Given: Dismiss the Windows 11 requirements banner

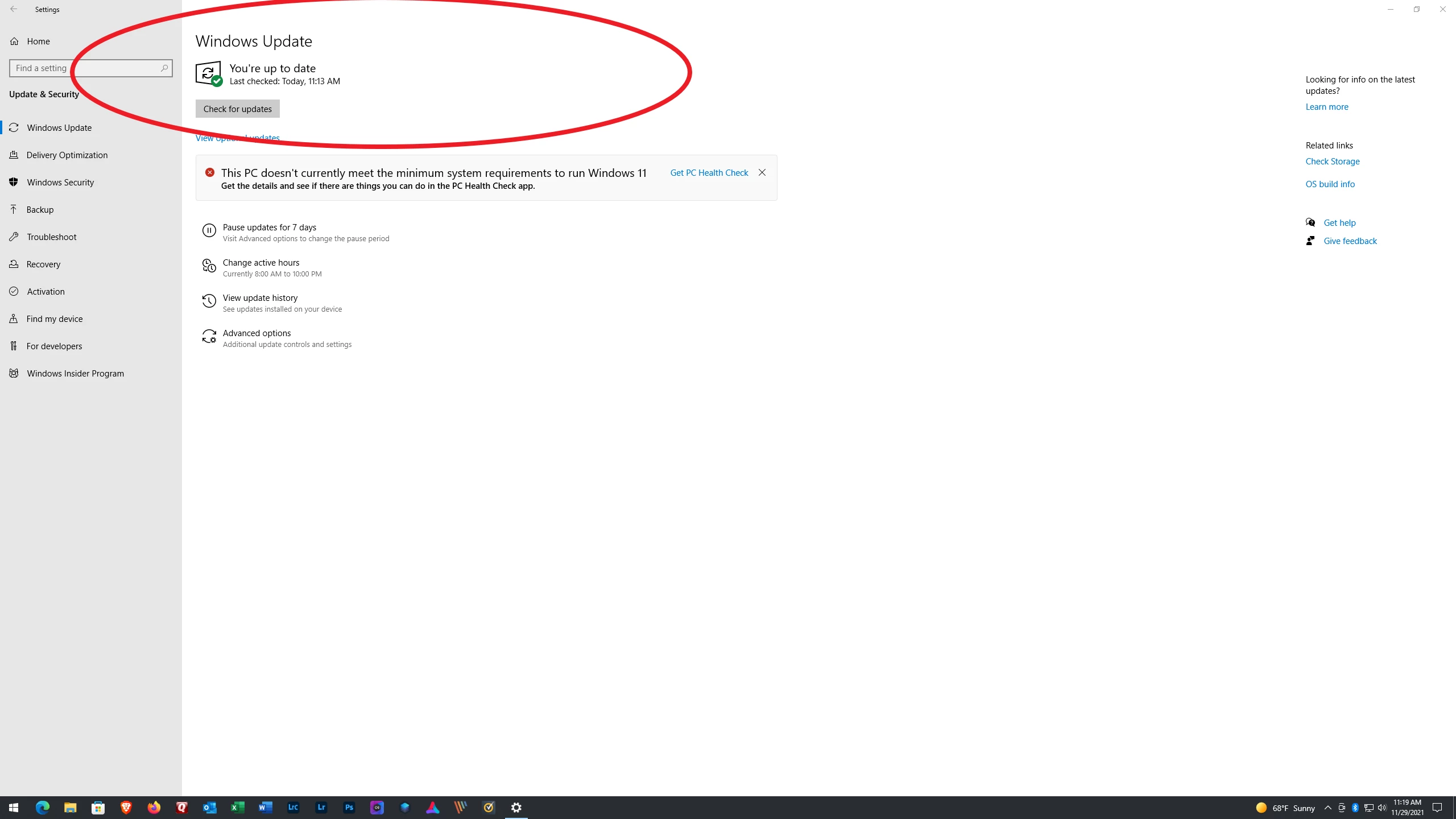Looking at the screenshot, I should pyautogui.click(x=762, y=173).
